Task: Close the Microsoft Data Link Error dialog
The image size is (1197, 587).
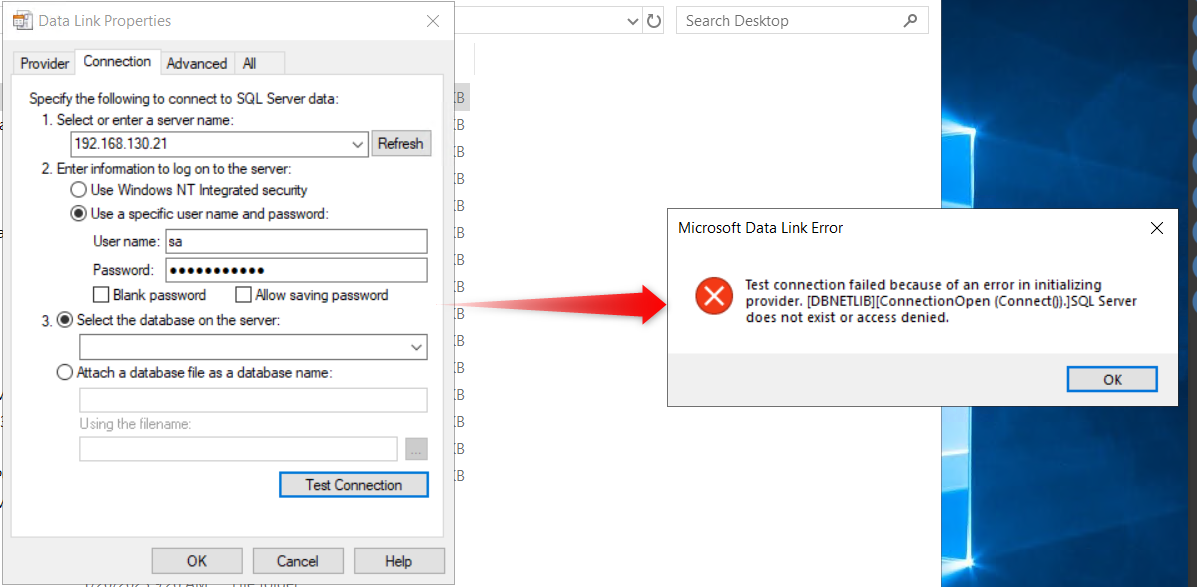Action: tap(1157, 227)
